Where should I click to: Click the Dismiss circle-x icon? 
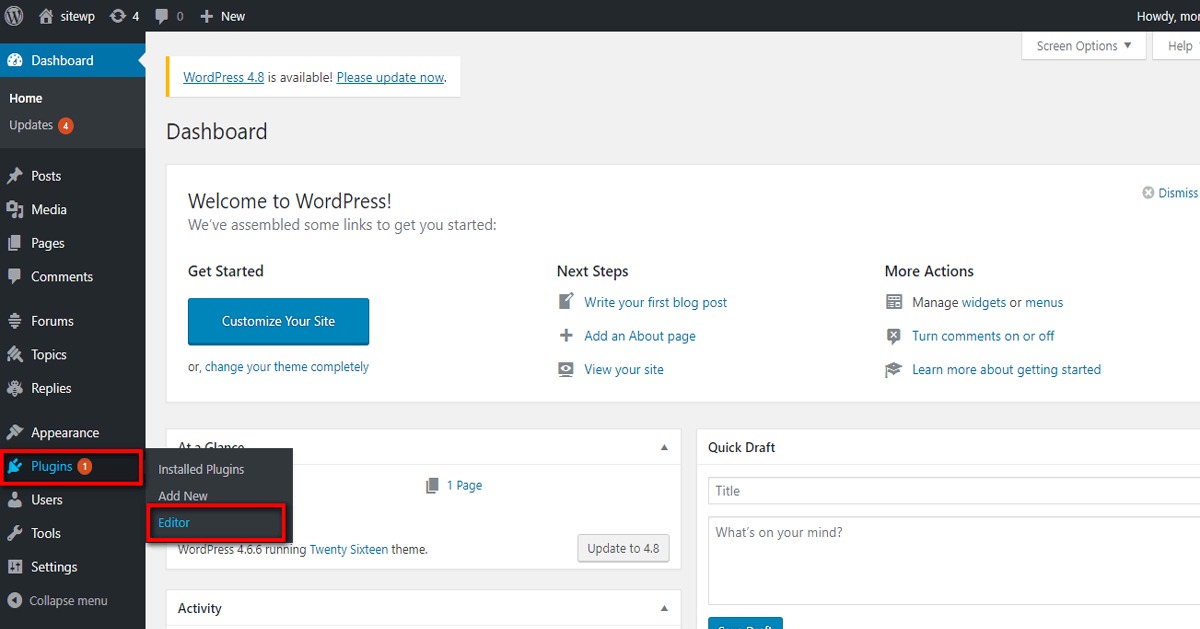(x=1148, y=193)
